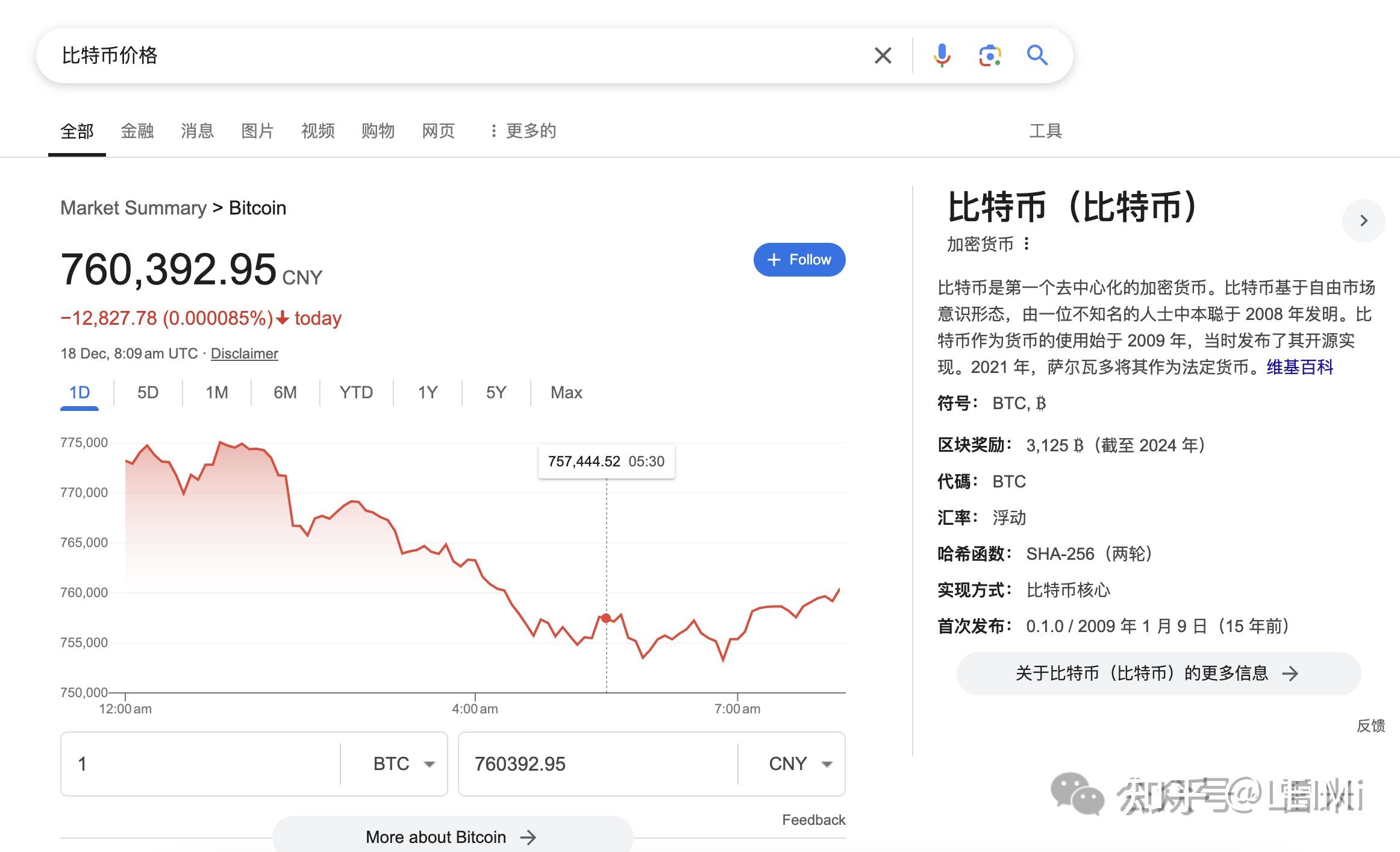This screenshot has width=1400, height=852.
Task: Open the 网页 tab
Action: 439,131
